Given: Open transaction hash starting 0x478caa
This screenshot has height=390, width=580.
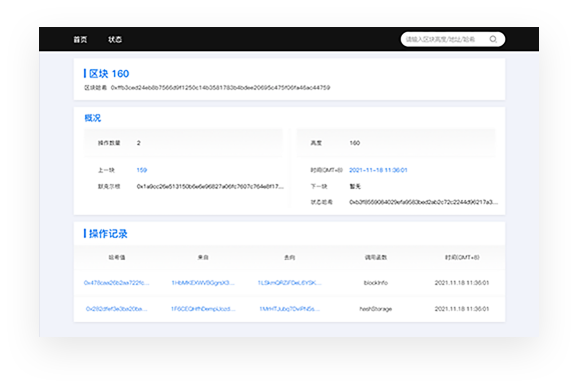Looking at the screenshot, I should tap(116, 283).
